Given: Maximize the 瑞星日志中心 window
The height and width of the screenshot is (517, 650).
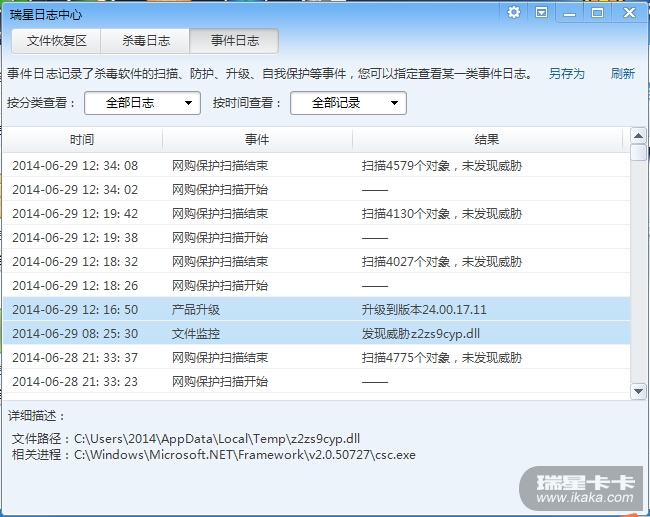Looking at the screenshot, I should [x=597, y=13].
